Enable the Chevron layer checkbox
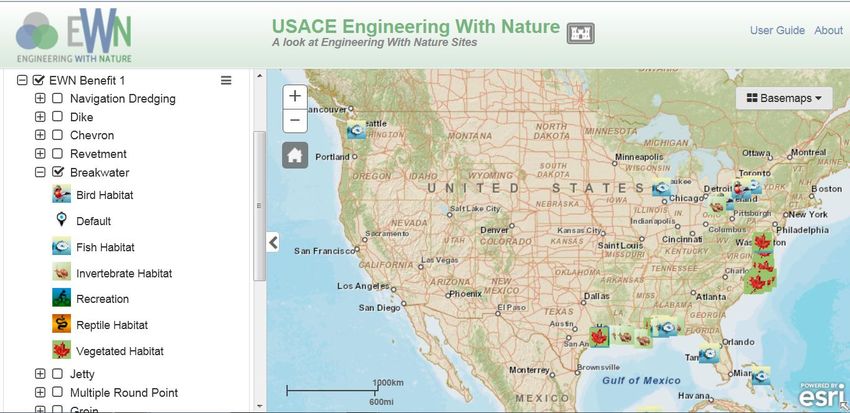 (57, 135)
